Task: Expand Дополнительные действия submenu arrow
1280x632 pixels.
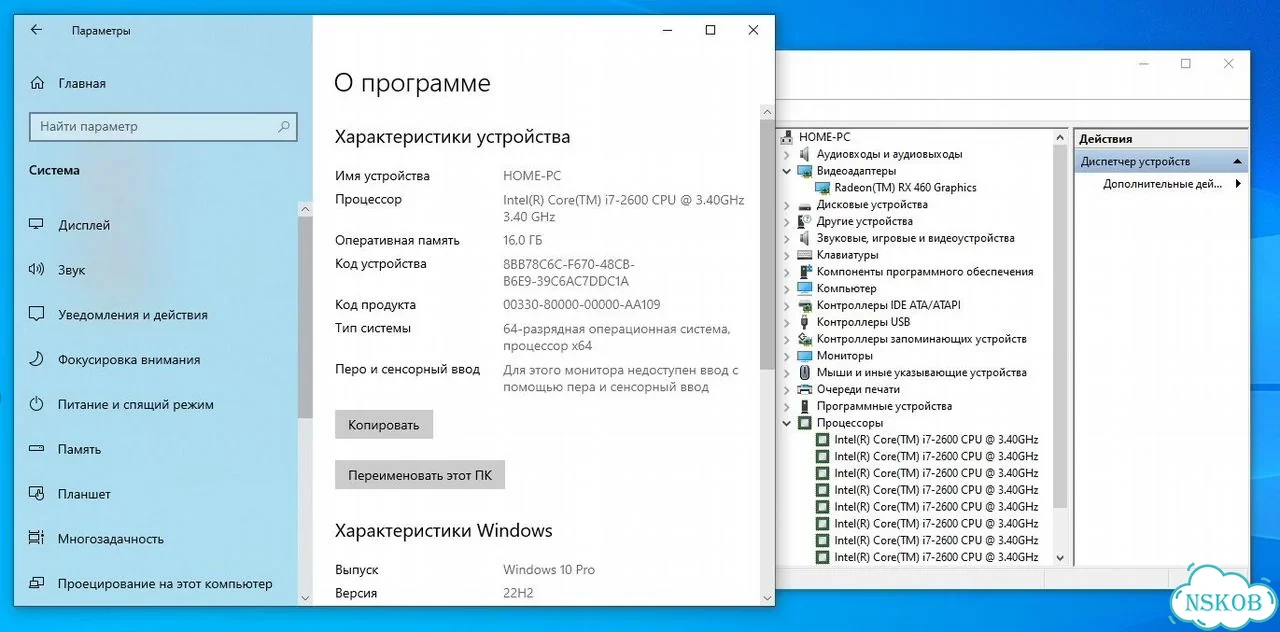Action: coord(1238,184)
